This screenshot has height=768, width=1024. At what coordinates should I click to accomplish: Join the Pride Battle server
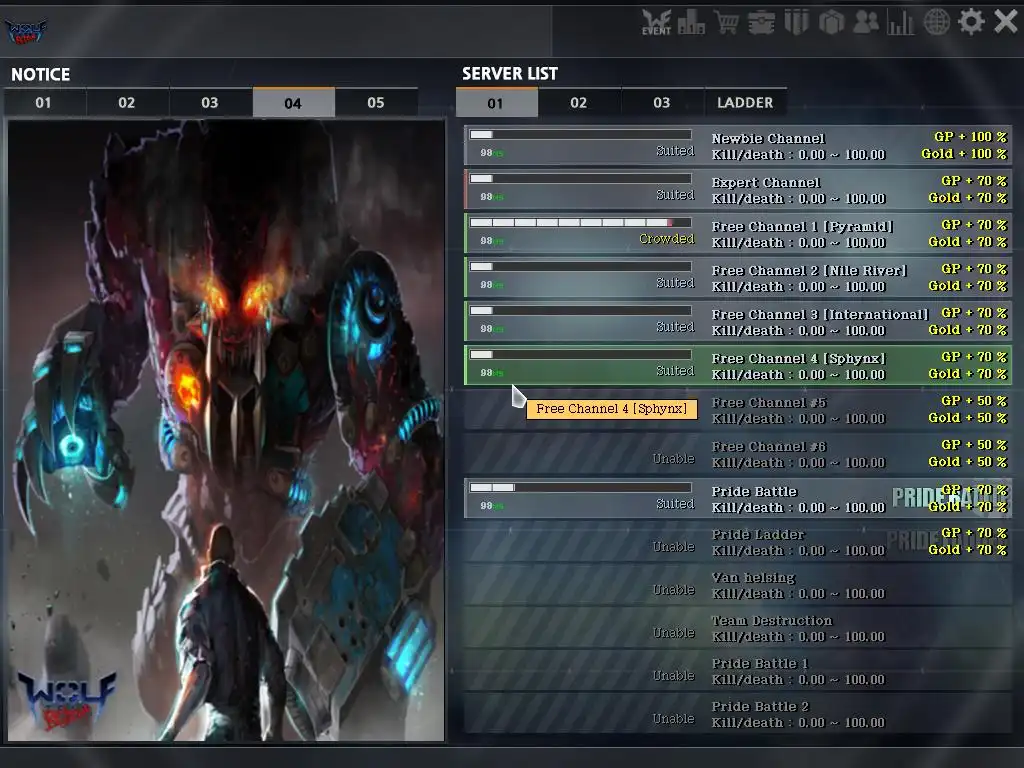[x=738, y=498]
